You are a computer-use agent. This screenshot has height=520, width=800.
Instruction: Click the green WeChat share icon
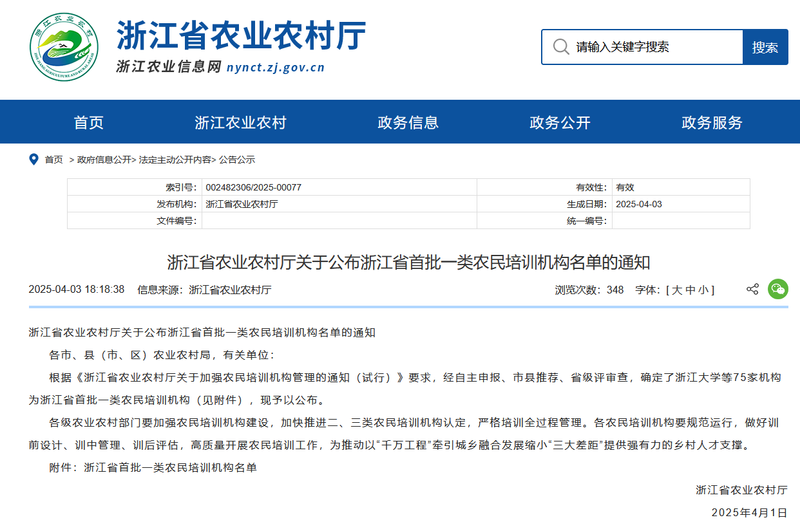click(x=777, y=289)
